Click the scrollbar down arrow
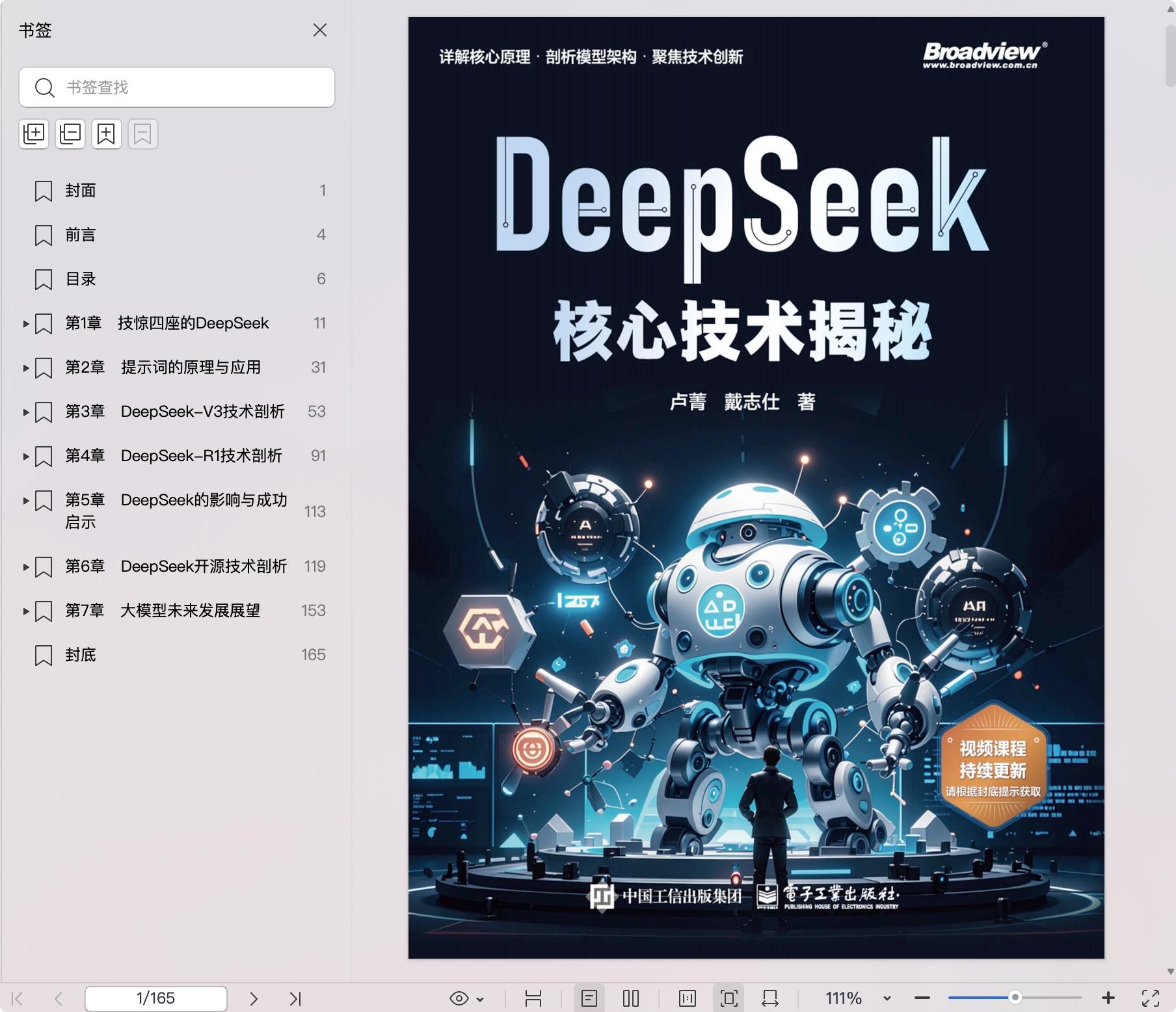This screenshot has height=1012, width=1176. click(x=1170, y=972)
